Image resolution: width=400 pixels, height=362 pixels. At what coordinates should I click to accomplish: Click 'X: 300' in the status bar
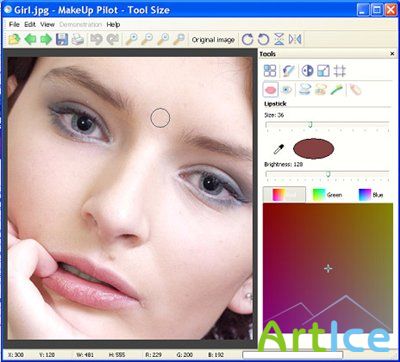16,355
